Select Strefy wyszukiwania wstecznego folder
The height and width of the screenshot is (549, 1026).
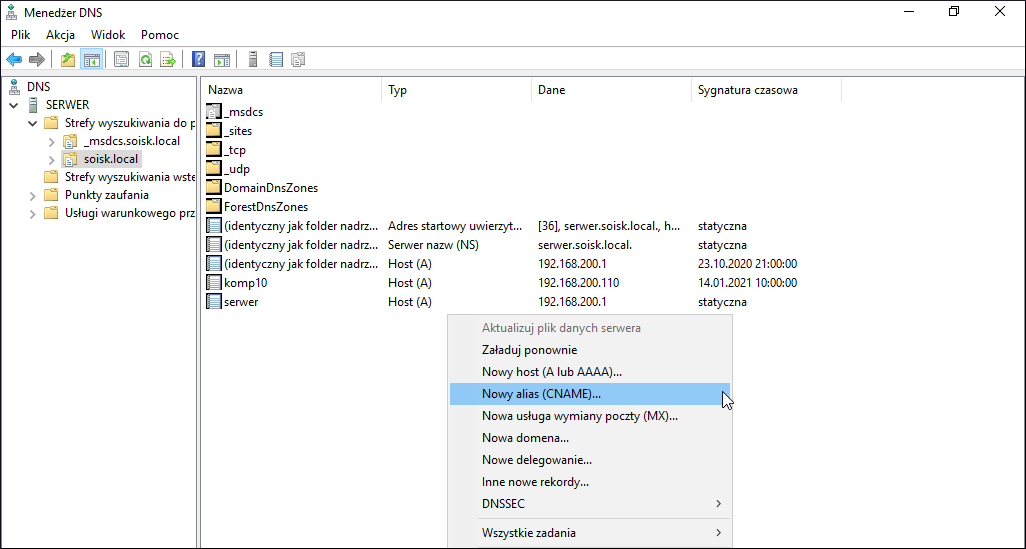[x=130, y=177]
